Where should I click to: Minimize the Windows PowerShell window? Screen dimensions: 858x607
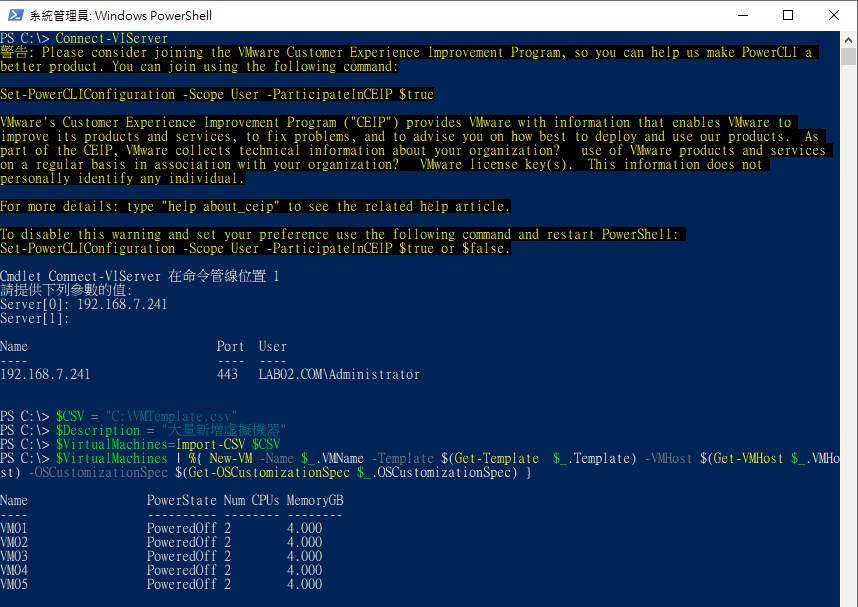pyautogui.click(x=741, y=15)
